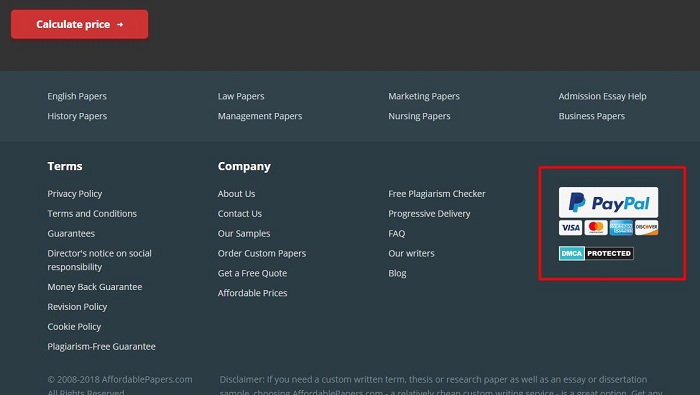Open Get a Free Quote link
Viewport: 700px width, 395px height.
click(252, 273)
